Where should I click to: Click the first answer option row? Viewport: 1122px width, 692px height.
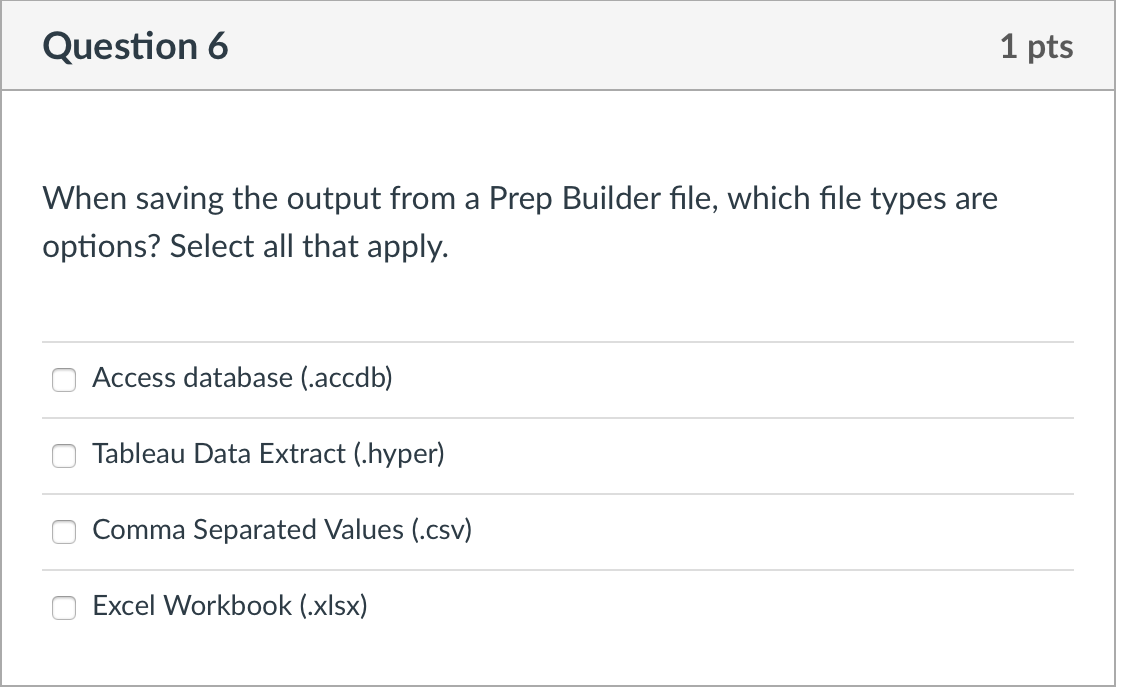point(560,380)
